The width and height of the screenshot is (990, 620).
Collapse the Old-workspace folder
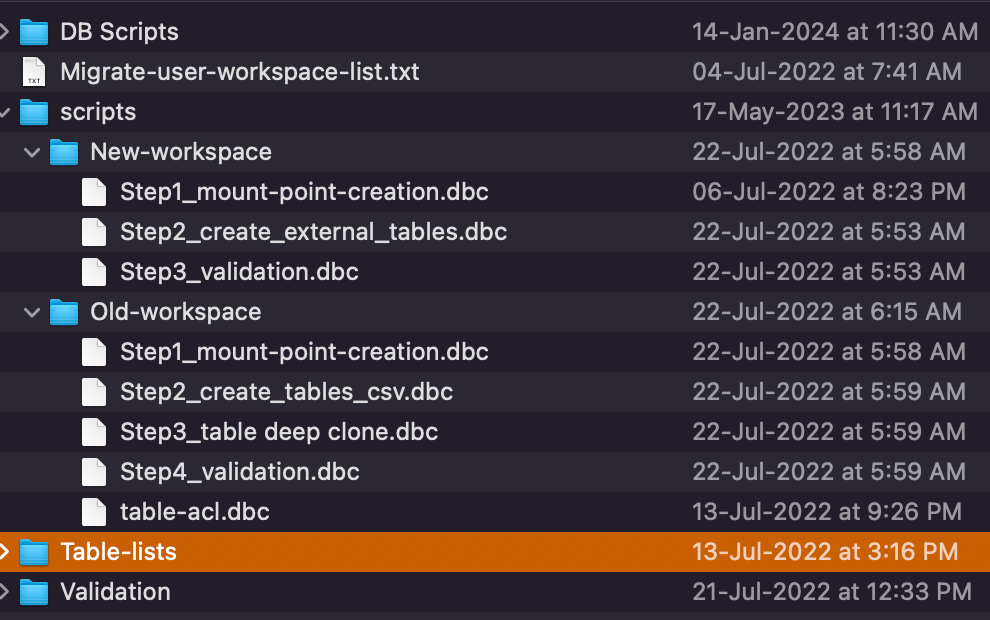coord(31,311)
